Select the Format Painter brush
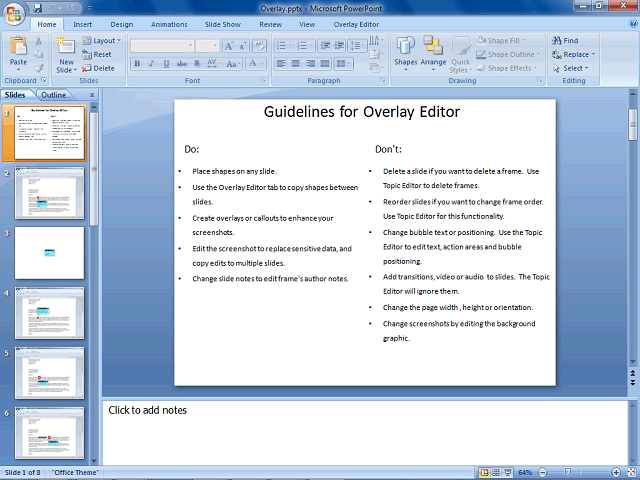 pos(39,68)
